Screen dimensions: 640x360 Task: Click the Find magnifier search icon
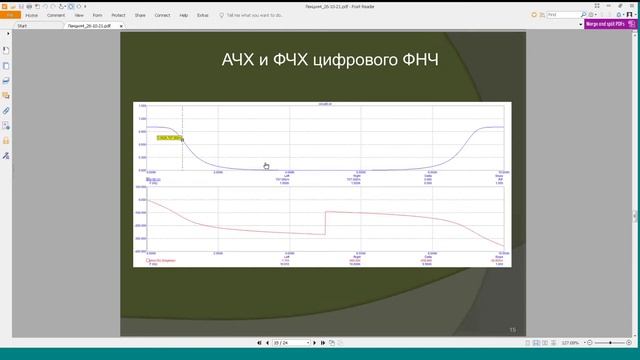point(583,15)
